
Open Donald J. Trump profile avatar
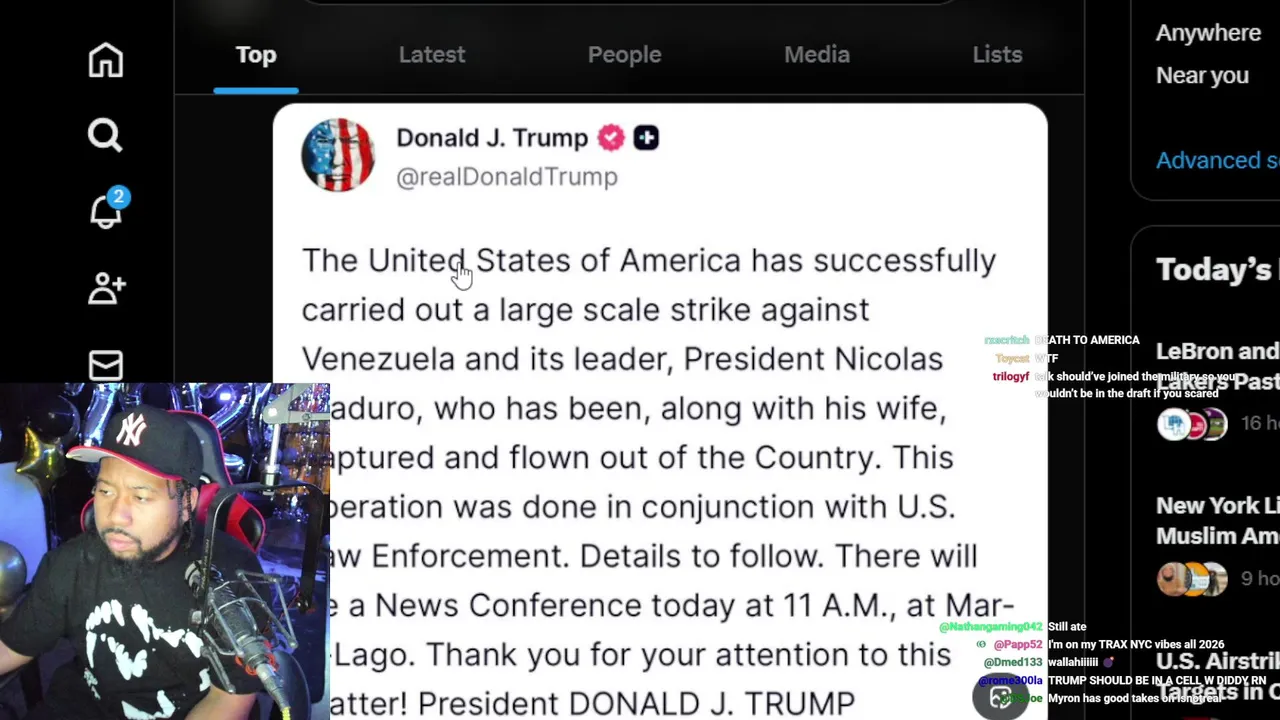pos(338,155)
